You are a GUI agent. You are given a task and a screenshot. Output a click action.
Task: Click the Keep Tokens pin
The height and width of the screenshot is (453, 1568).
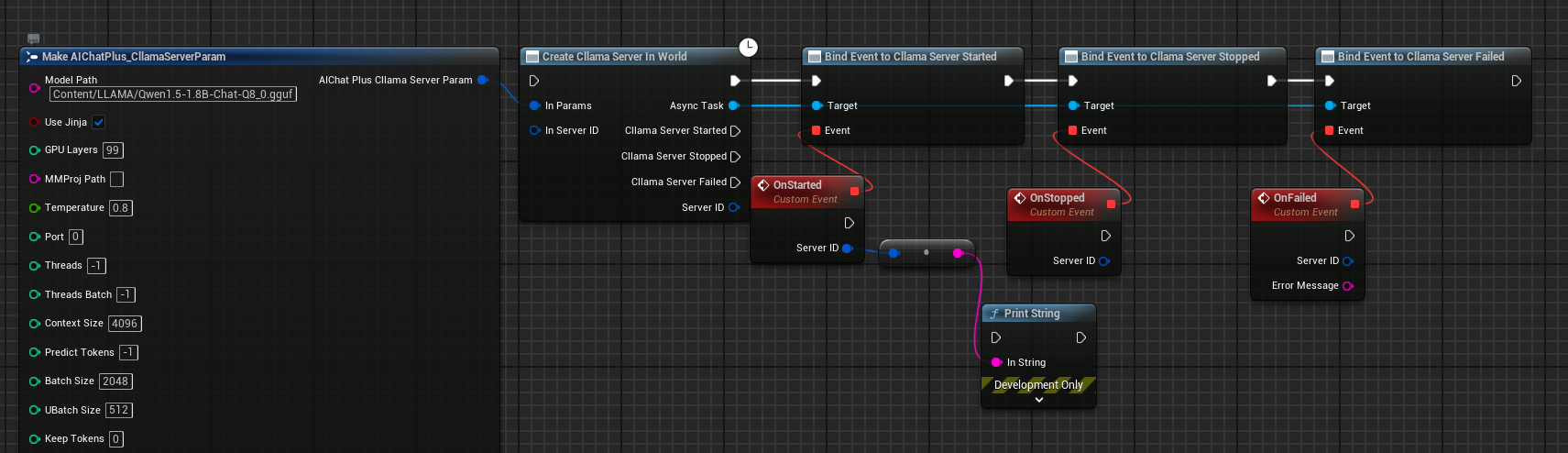pyautogui.click(x=34, y=439)
